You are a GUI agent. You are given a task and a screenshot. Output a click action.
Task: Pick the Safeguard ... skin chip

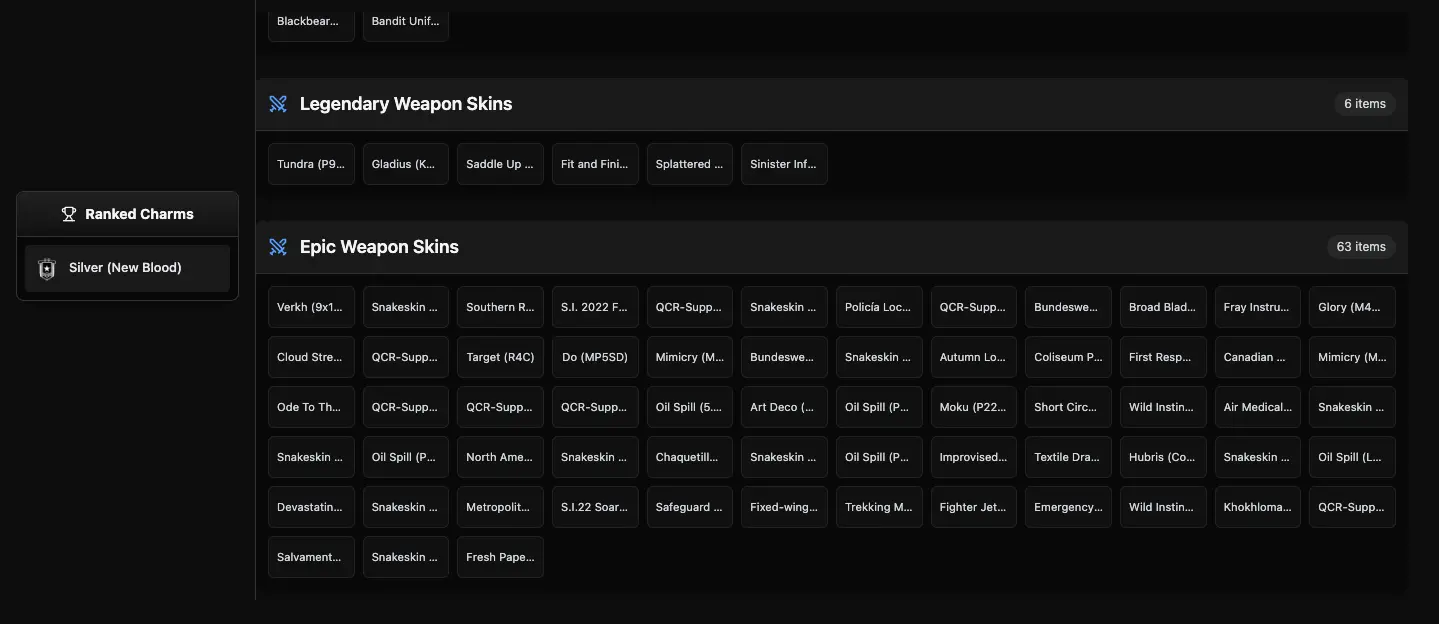(x=690, y=507)
